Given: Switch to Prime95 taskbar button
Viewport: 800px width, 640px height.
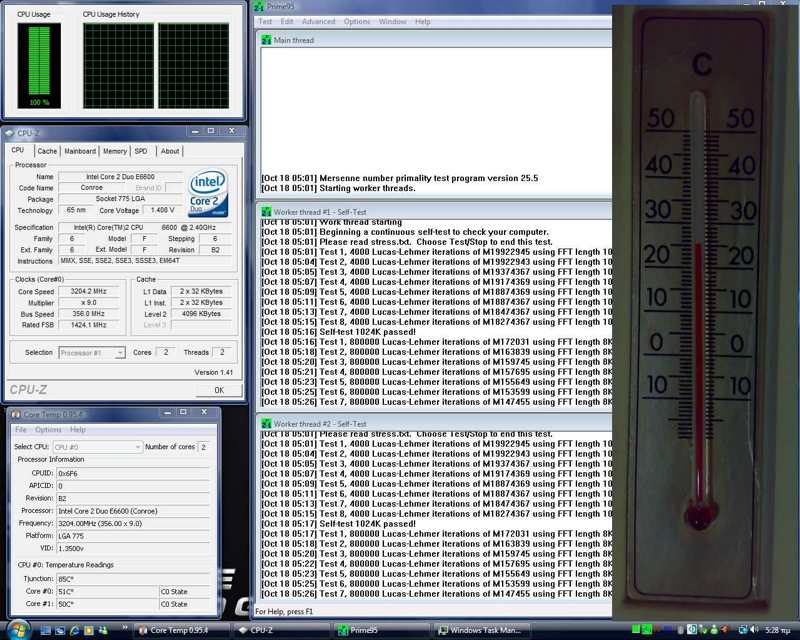Looking at the screenshot, I should point(380,630).
